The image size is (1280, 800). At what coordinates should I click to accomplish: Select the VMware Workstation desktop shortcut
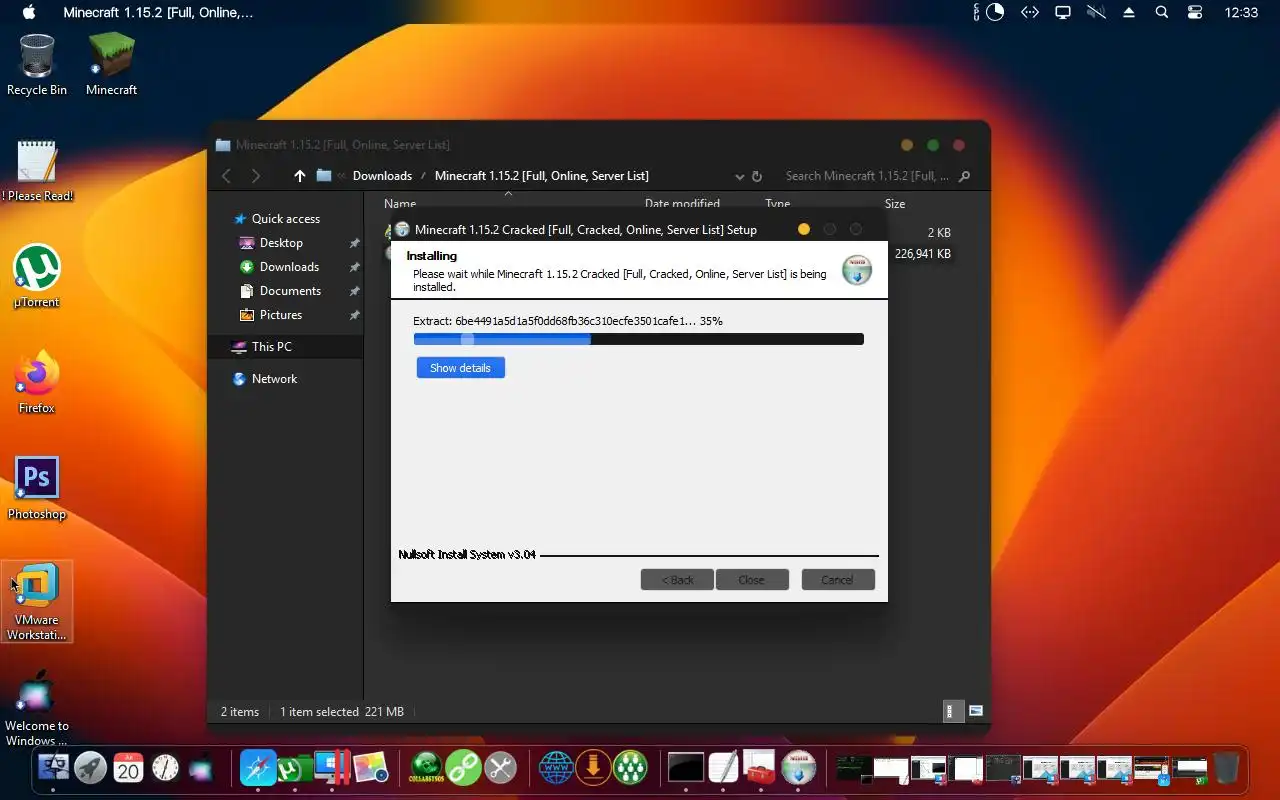(37, 601)
